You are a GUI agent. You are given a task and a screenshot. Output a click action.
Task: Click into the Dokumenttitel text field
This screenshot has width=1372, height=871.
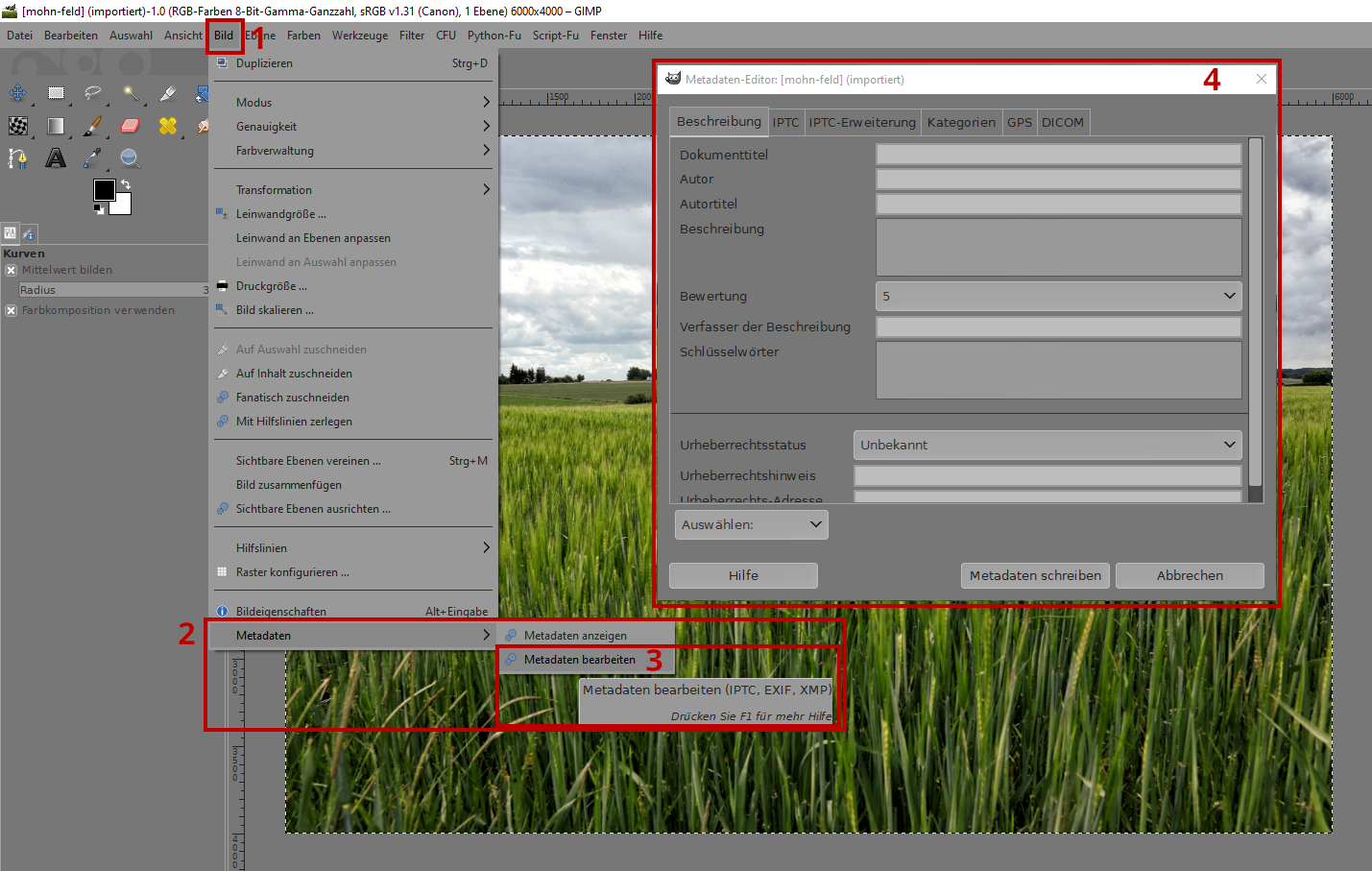coord(1058,155)
